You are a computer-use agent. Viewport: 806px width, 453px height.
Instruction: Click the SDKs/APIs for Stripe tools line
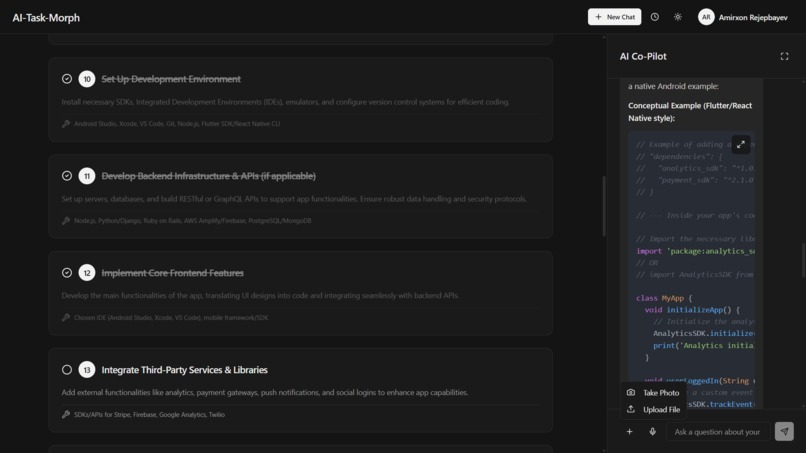coord(149,414)
